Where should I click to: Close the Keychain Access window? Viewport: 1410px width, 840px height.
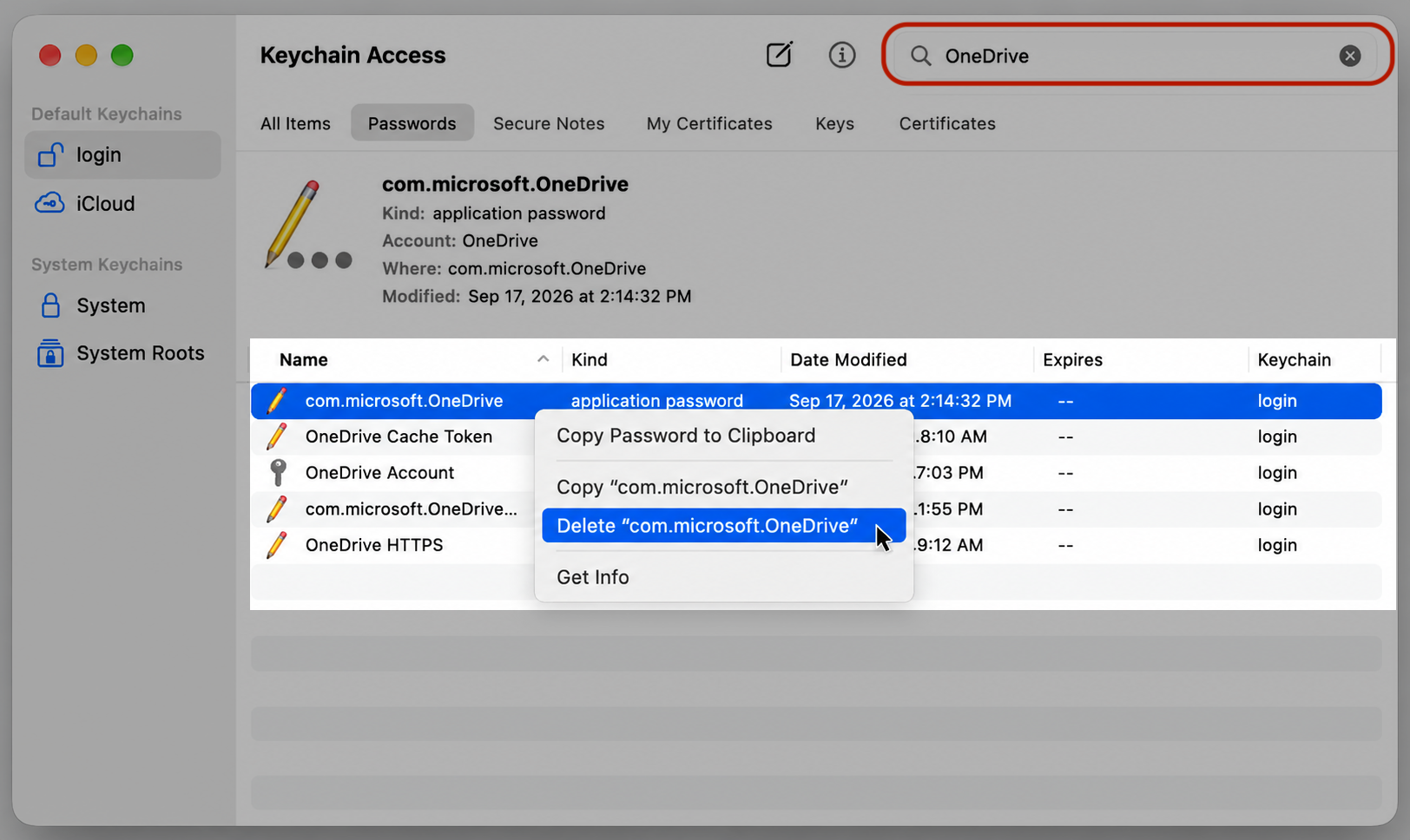pos(50,56)
